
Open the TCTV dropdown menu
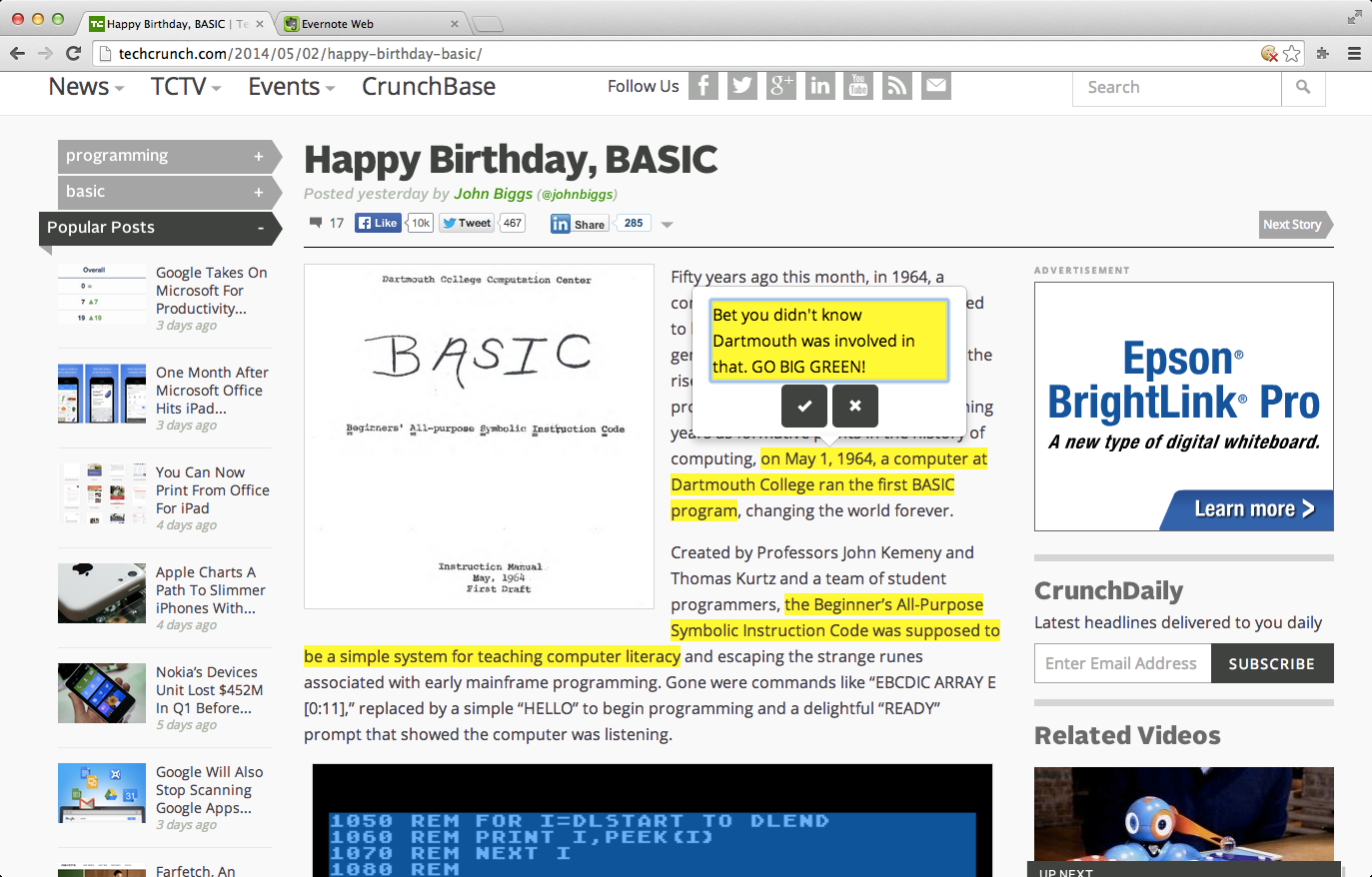(186, 87)
